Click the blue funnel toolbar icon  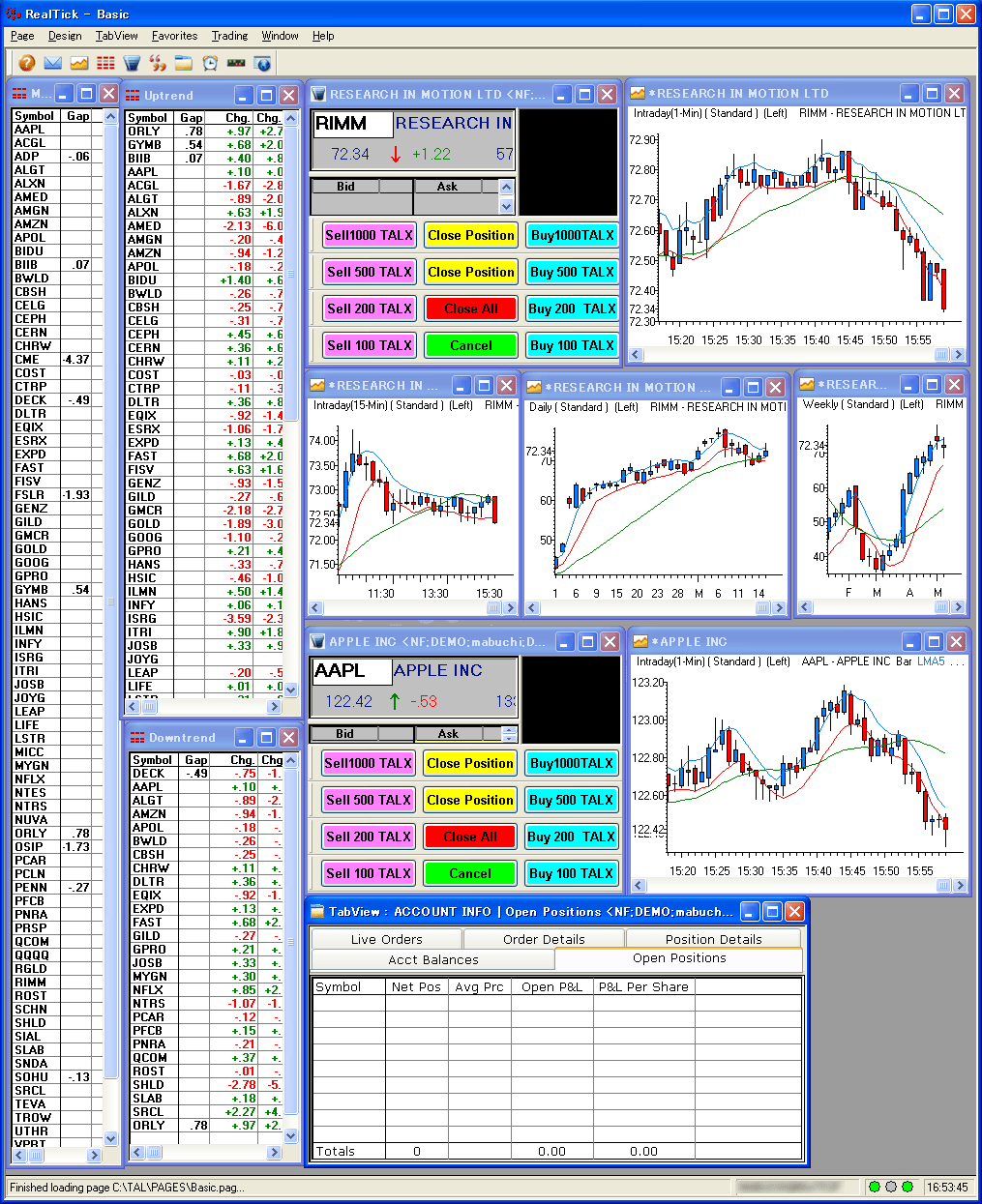(132, 63)
